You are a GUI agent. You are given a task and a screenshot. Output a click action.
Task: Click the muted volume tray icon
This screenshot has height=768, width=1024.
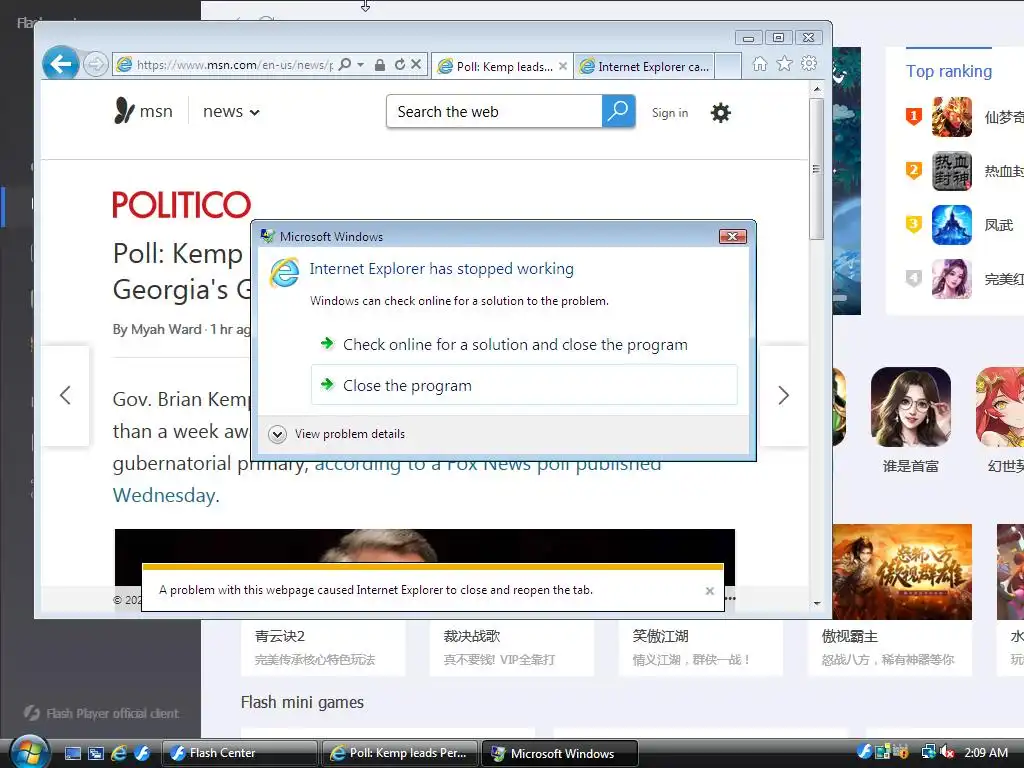click(948, 752)
